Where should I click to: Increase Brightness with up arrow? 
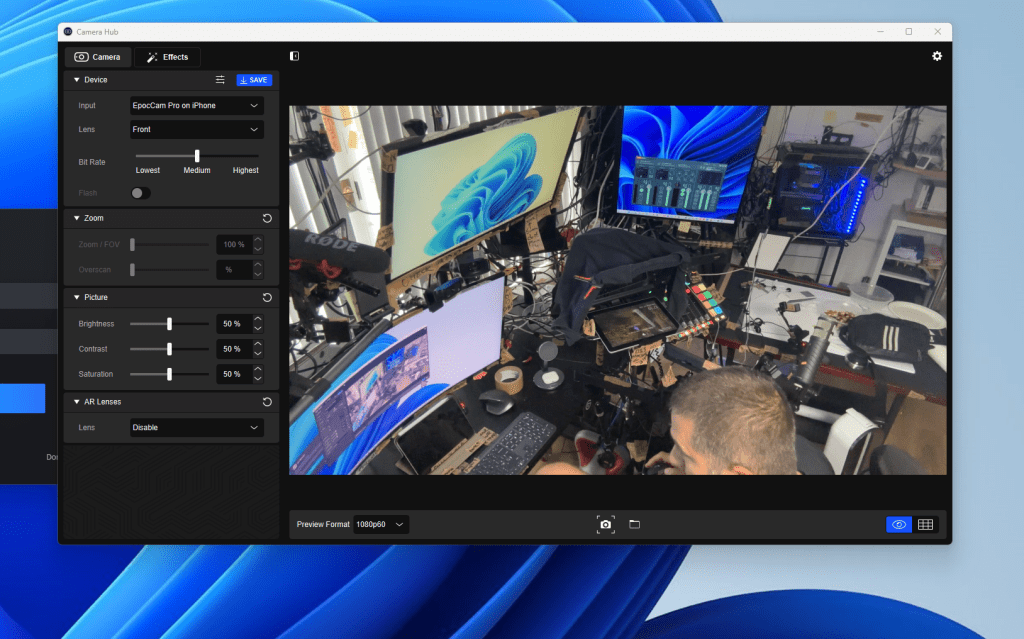pos(258,319)
